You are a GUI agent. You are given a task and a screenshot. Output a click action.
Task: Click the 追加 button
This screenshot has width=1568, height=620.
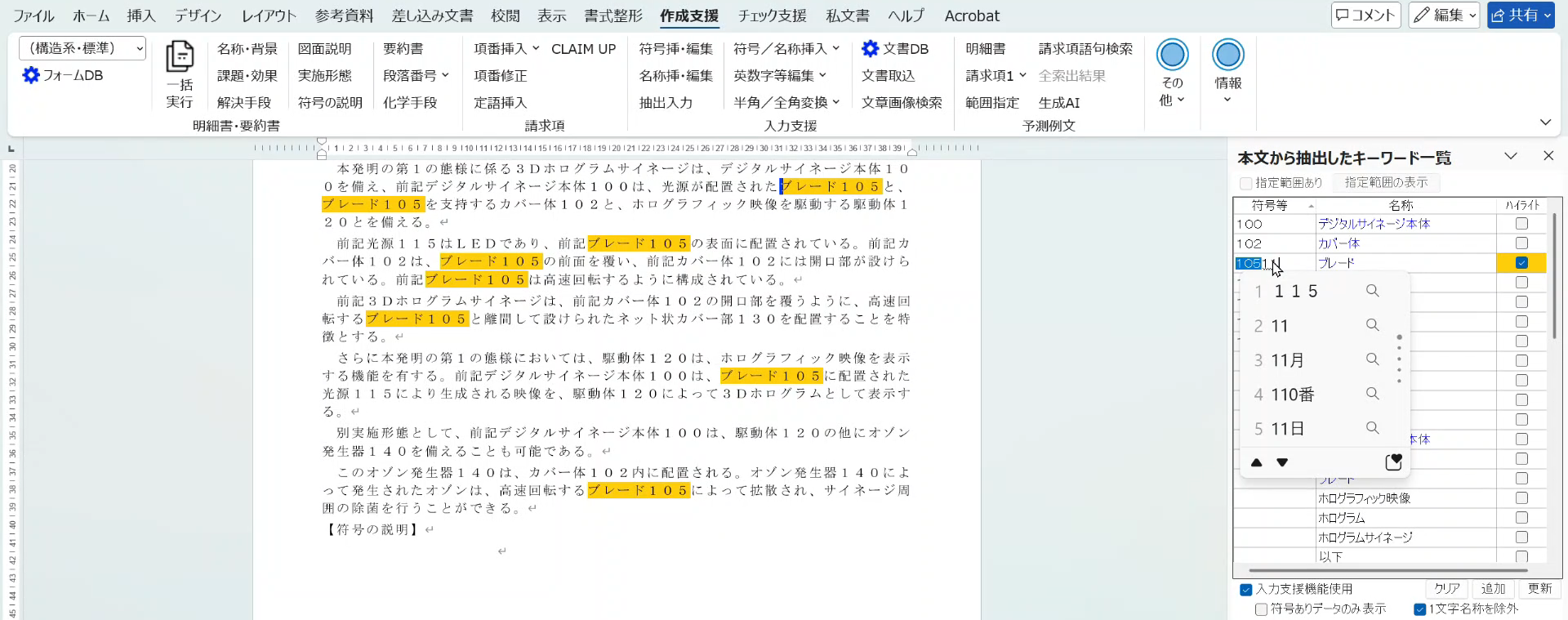point(1493,589)
